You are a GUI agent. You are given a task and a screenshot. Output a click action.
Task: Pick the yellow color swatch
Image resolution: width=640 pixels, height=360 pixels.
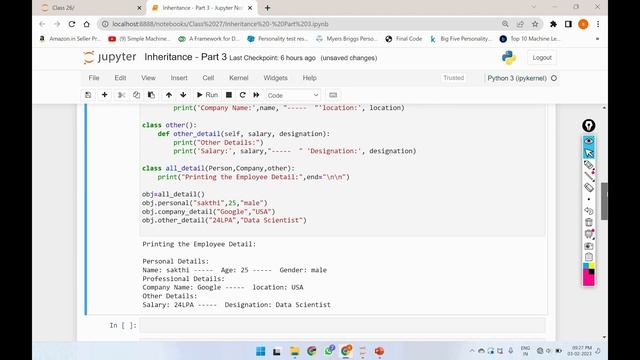coord(592,266)
